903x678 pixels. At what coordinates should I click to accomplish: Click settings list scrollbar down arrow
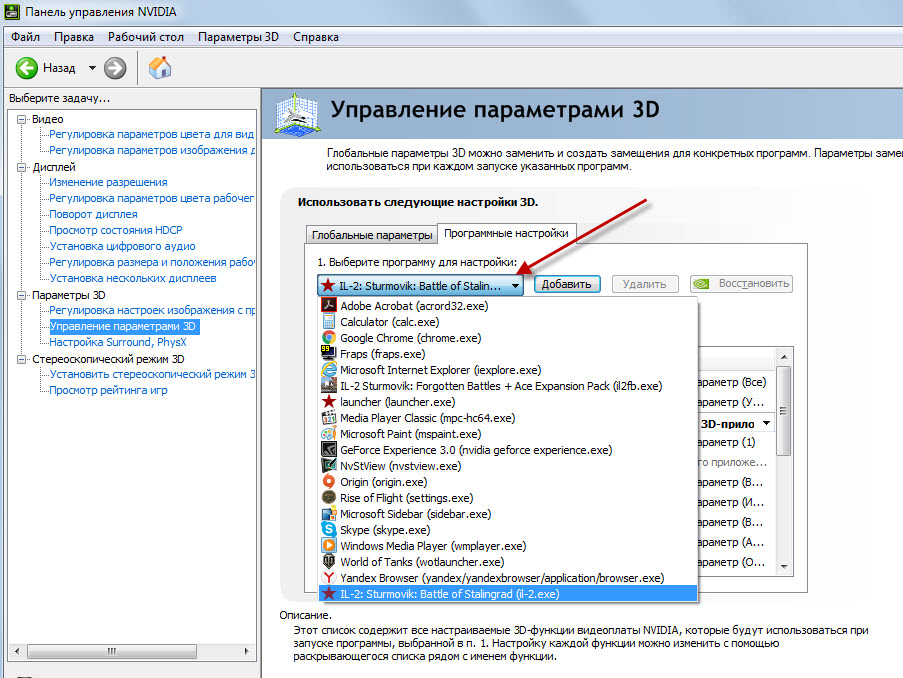[x=784, y=567]
